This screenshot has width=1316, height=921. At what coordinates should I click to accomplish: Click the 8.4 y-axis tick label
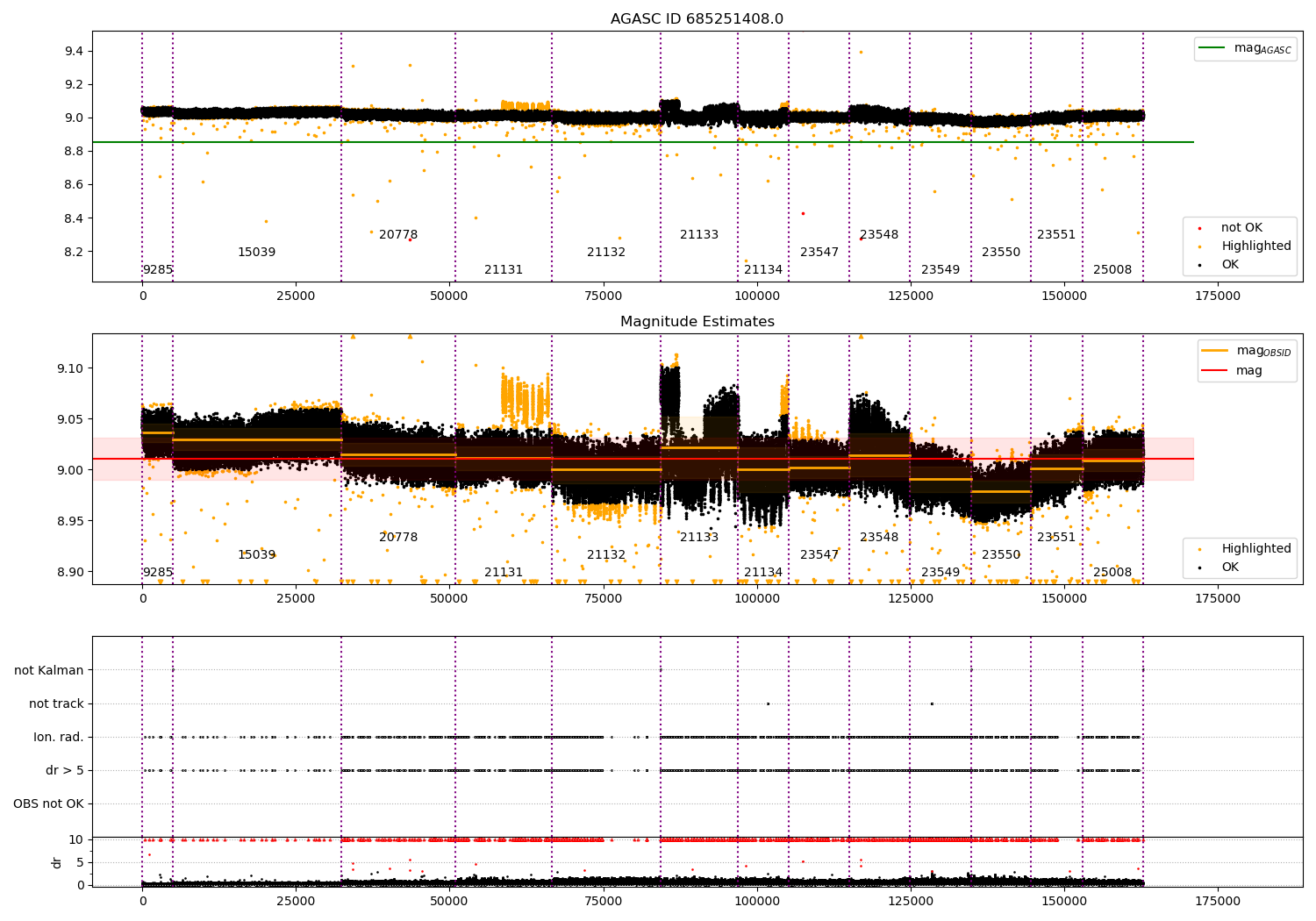point(74,218)
